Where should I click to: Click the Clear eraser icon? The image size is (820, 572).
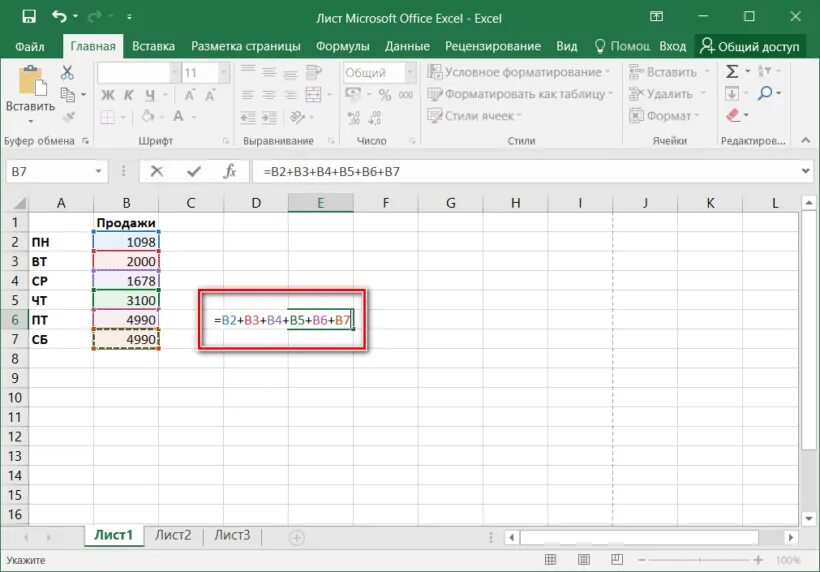tap(733, 115)
